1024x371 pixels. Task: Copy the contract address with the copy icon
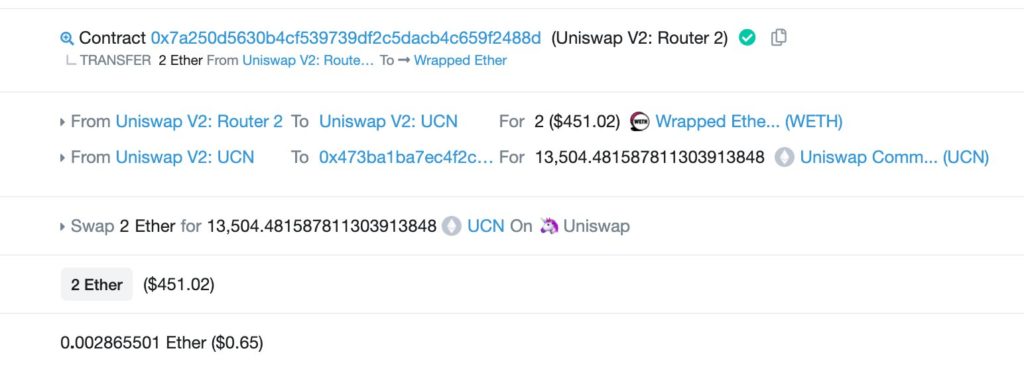[x=778, y=38]
